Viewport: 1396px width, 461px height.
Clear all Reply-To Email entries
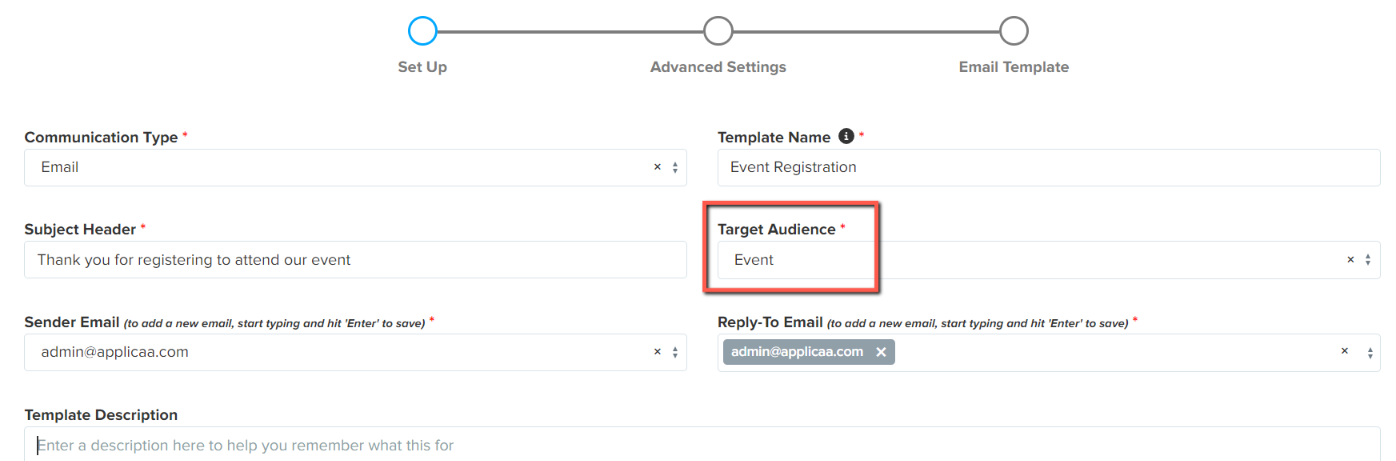(1344, 352)
